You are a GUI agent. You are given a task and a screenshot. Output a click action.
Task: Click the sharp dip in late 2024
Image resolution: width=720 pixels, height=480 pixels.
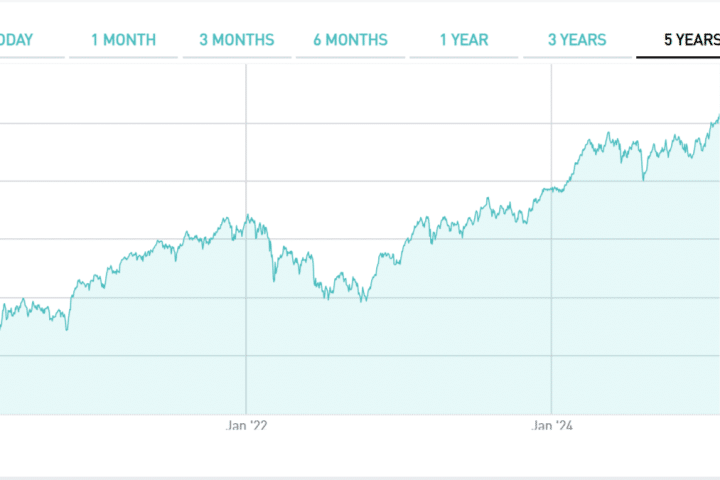pyautogui.click(x=643, y=180)
